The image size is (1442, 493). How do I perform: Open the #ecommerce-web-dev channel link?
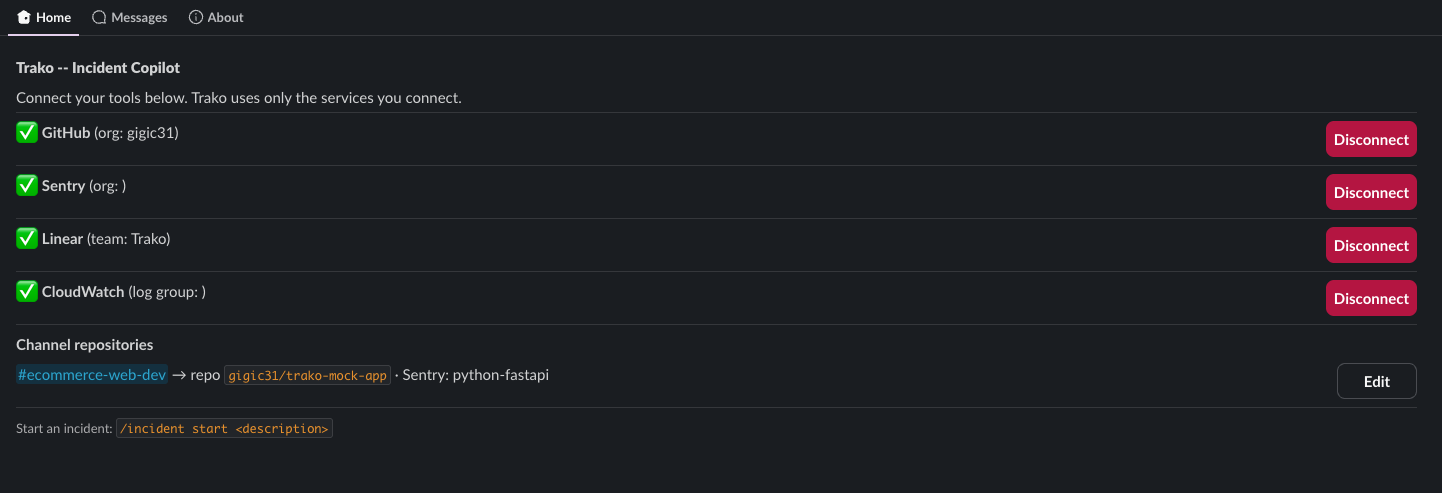pyautogui.click(x=91, y=375)
